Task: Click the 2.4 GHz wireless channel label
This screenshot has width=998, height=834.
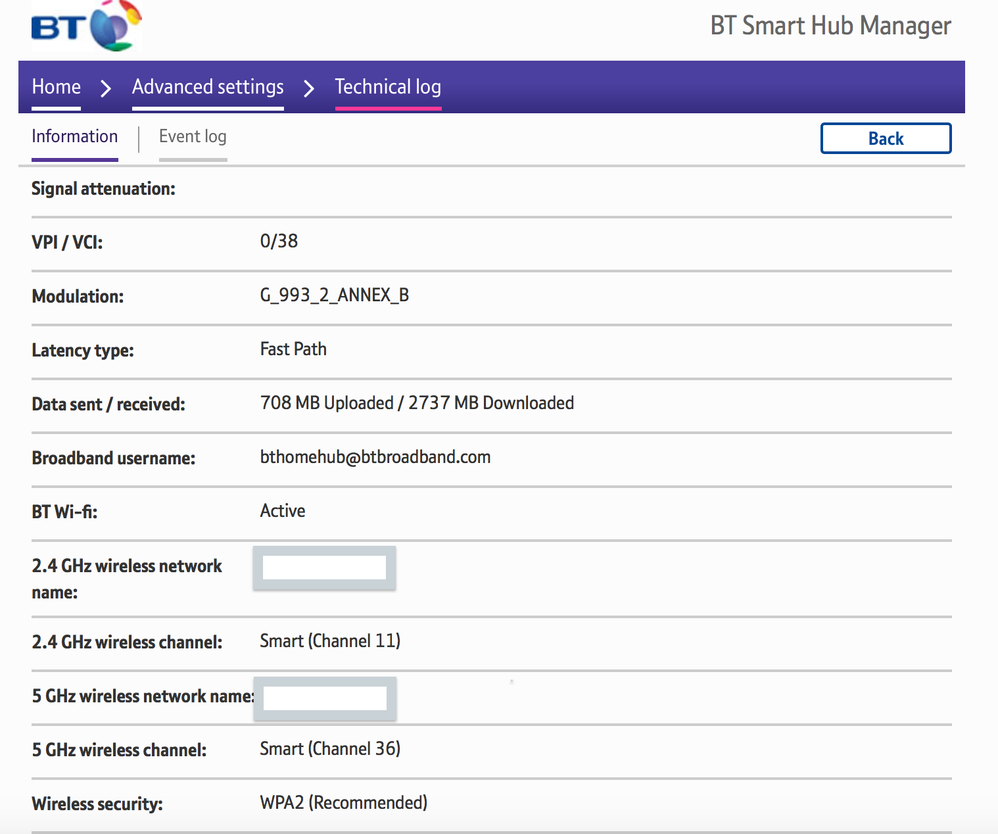Action: pos(127,642)
